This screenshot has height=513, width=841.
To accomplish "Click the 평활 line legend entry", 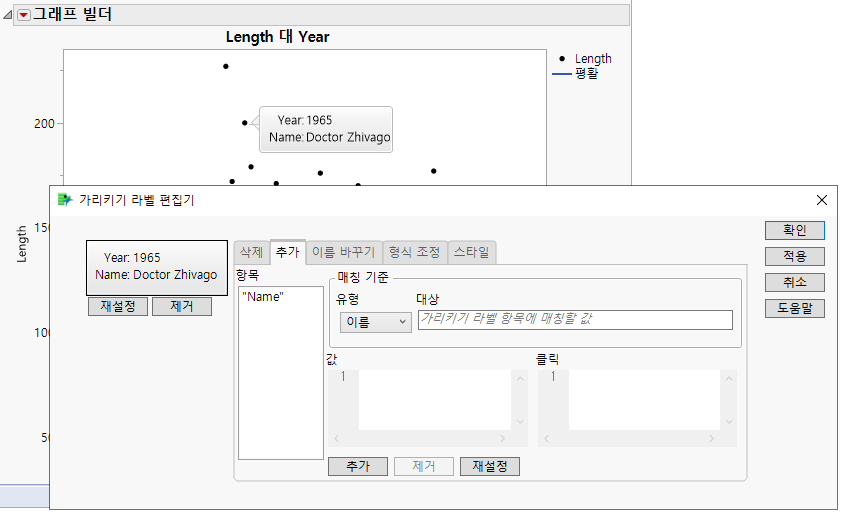I will click(x=576, y=74).
